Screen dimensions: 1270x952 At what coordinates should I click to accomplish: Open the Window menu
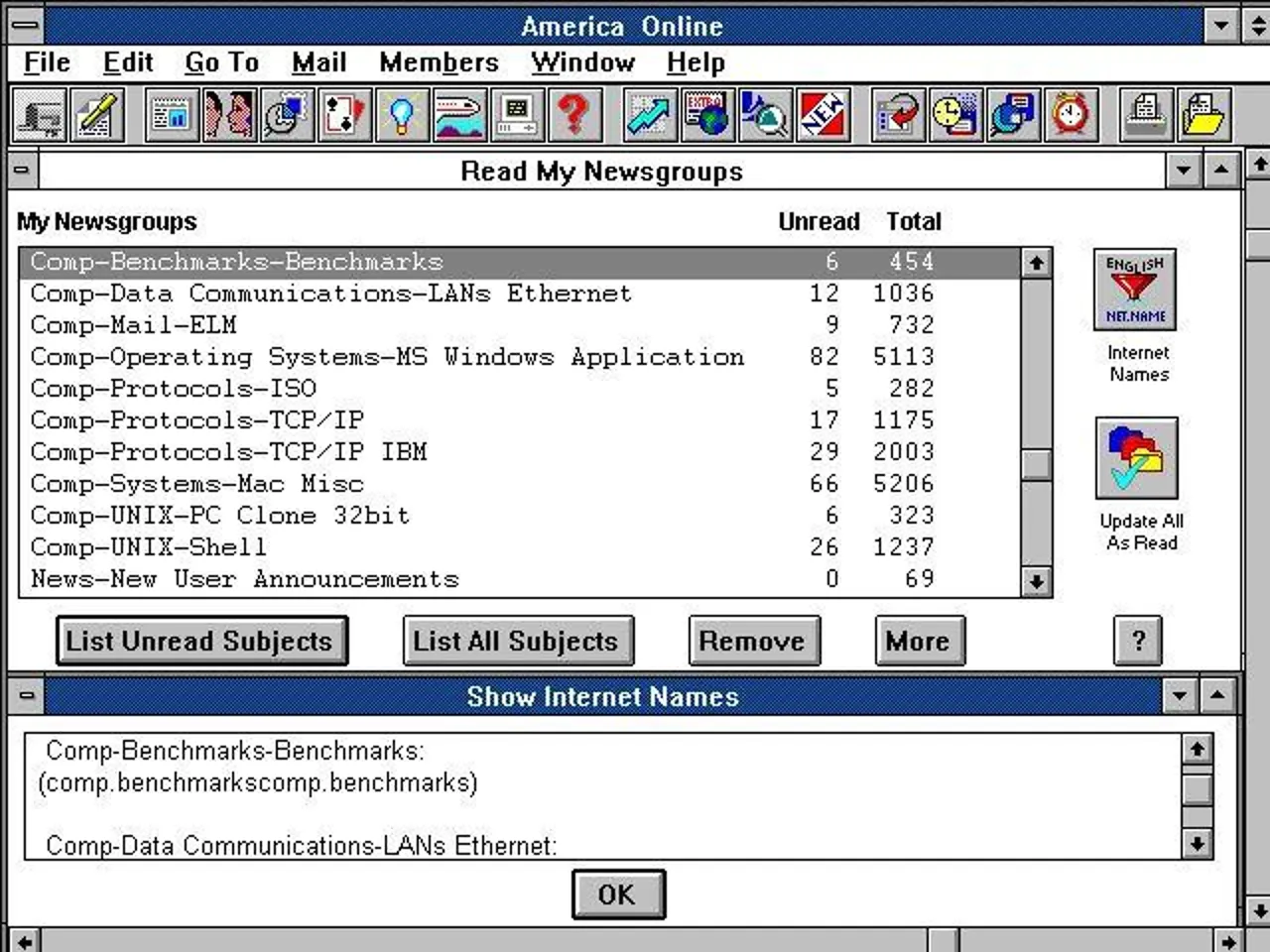[582, 62]
